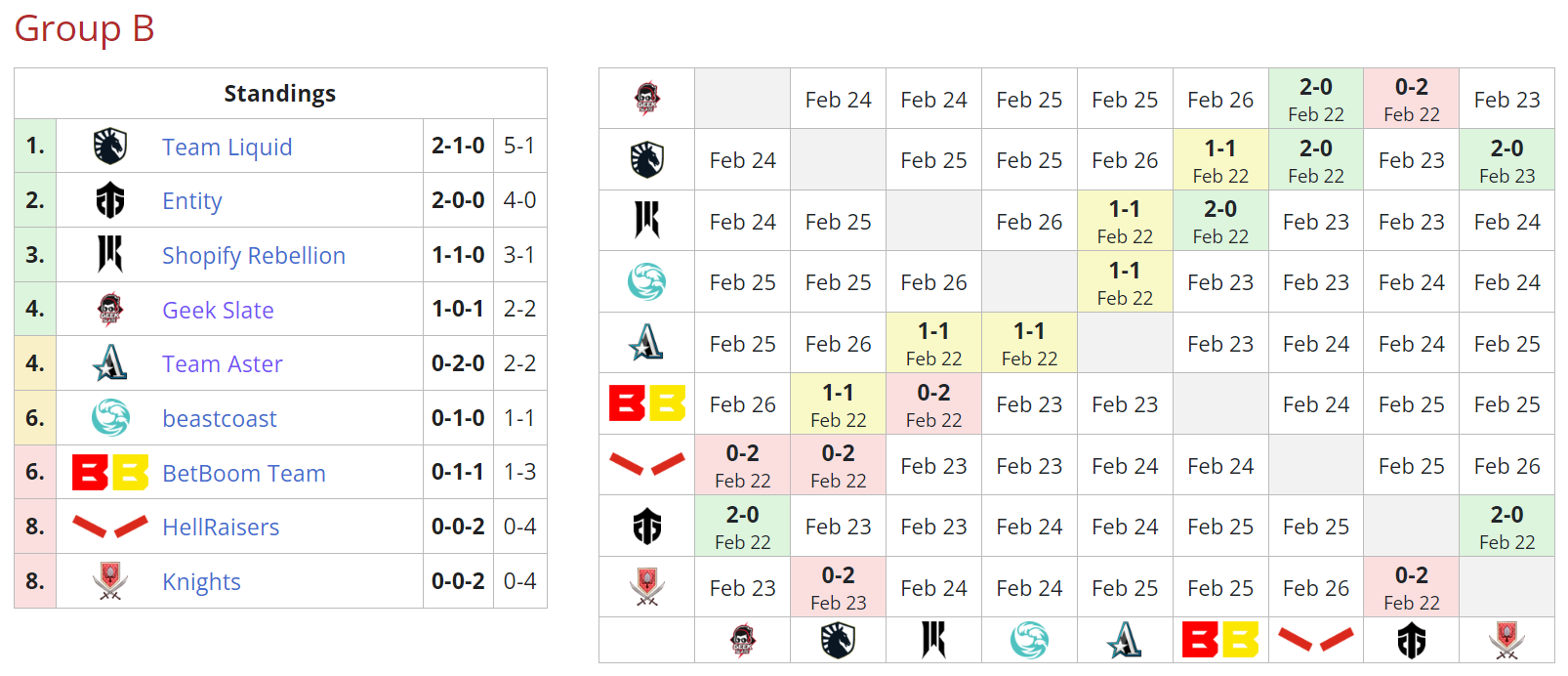Click Knights logo in crosstable bottom row
Image resolution: width=1568 pixels, height=676 pixels.
pyautogui.click(x=1506, y=640)
